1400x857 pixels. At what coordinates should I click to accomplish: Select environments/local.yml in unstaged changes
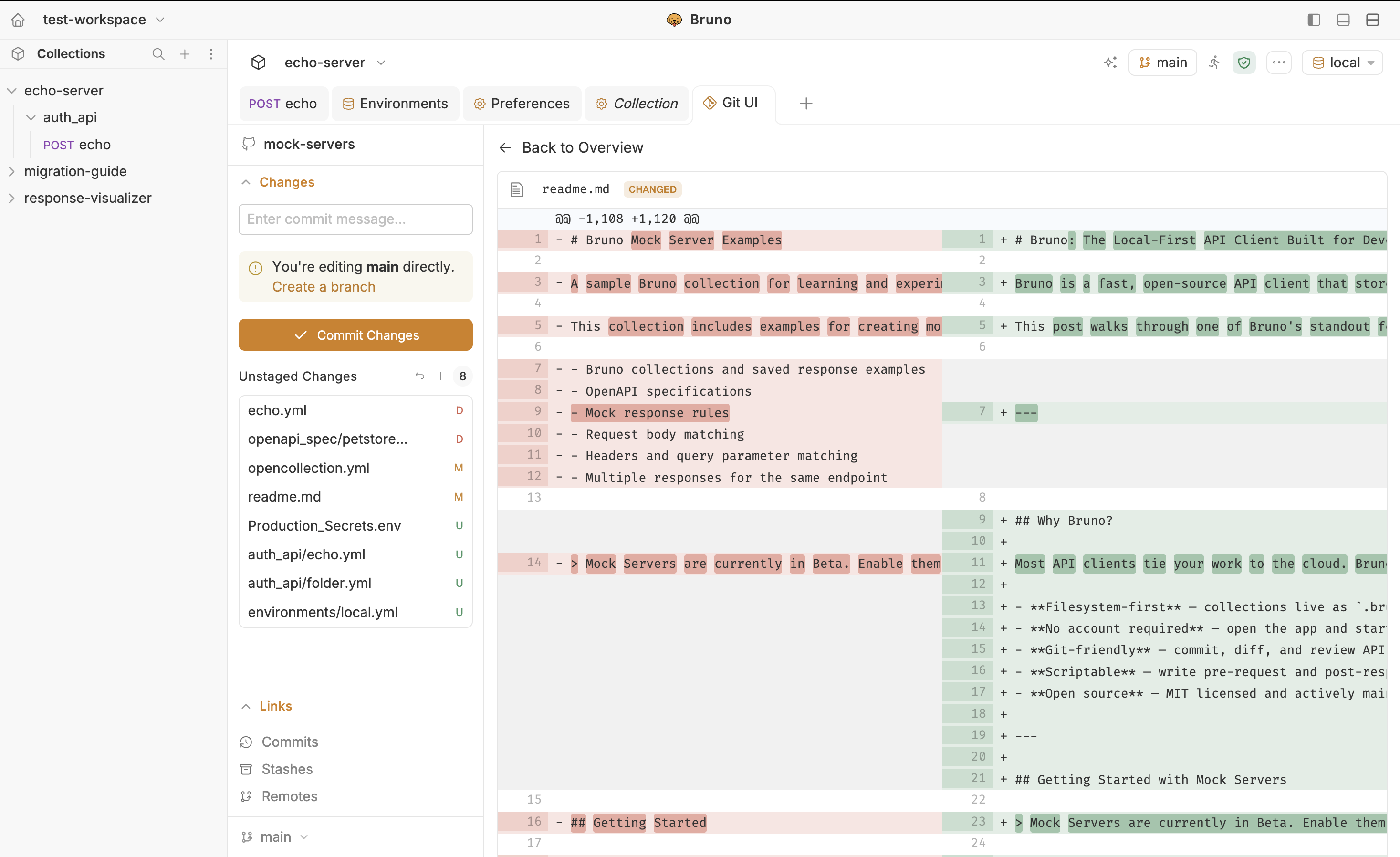pyautogui.click(x=355, y=613)
